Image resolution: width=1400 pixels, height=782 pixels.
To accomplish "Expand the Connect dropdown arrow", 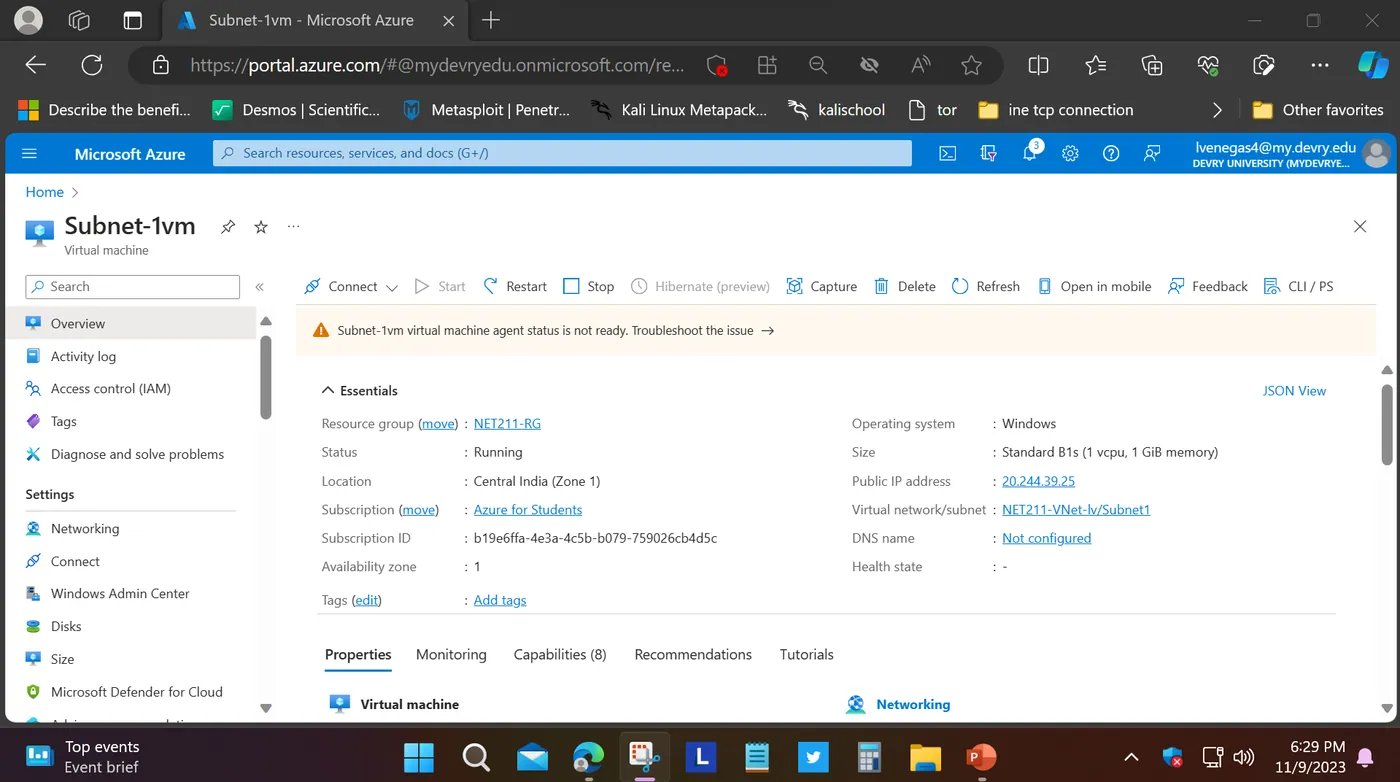I will tap(392, 287).
